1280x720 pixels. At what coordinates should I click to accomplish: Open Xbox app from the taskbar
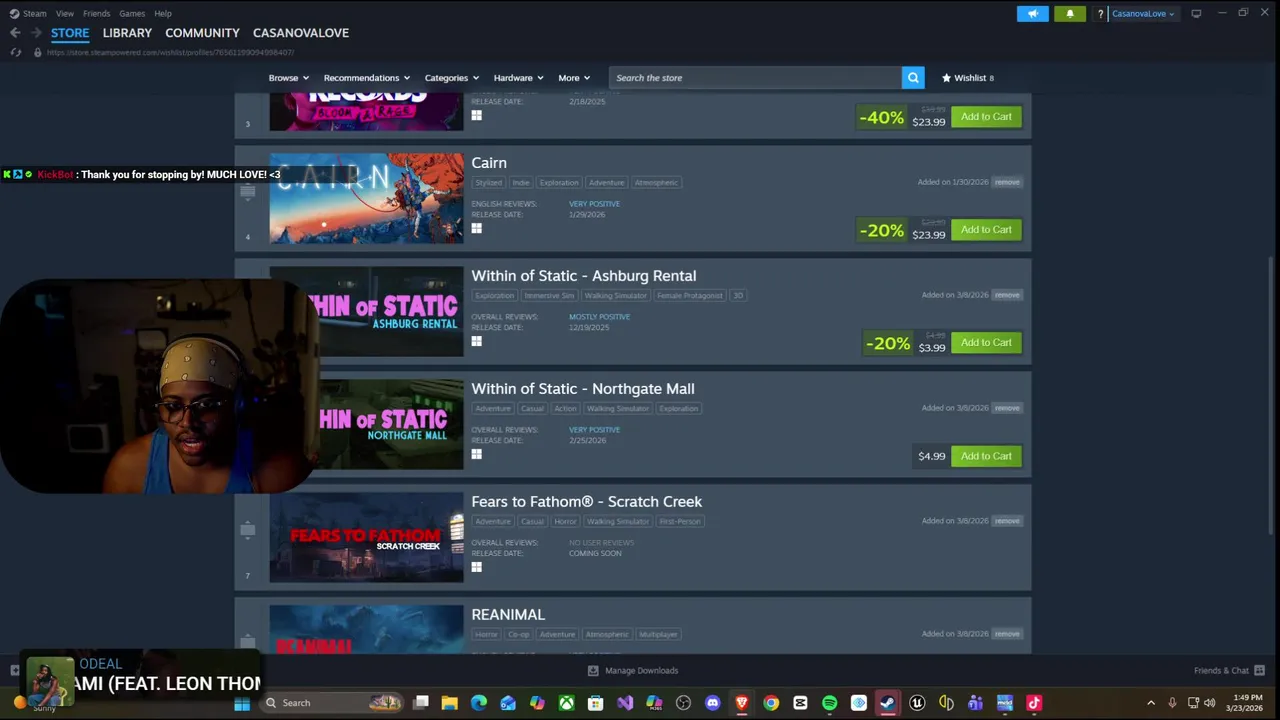(x=566, y=703)
